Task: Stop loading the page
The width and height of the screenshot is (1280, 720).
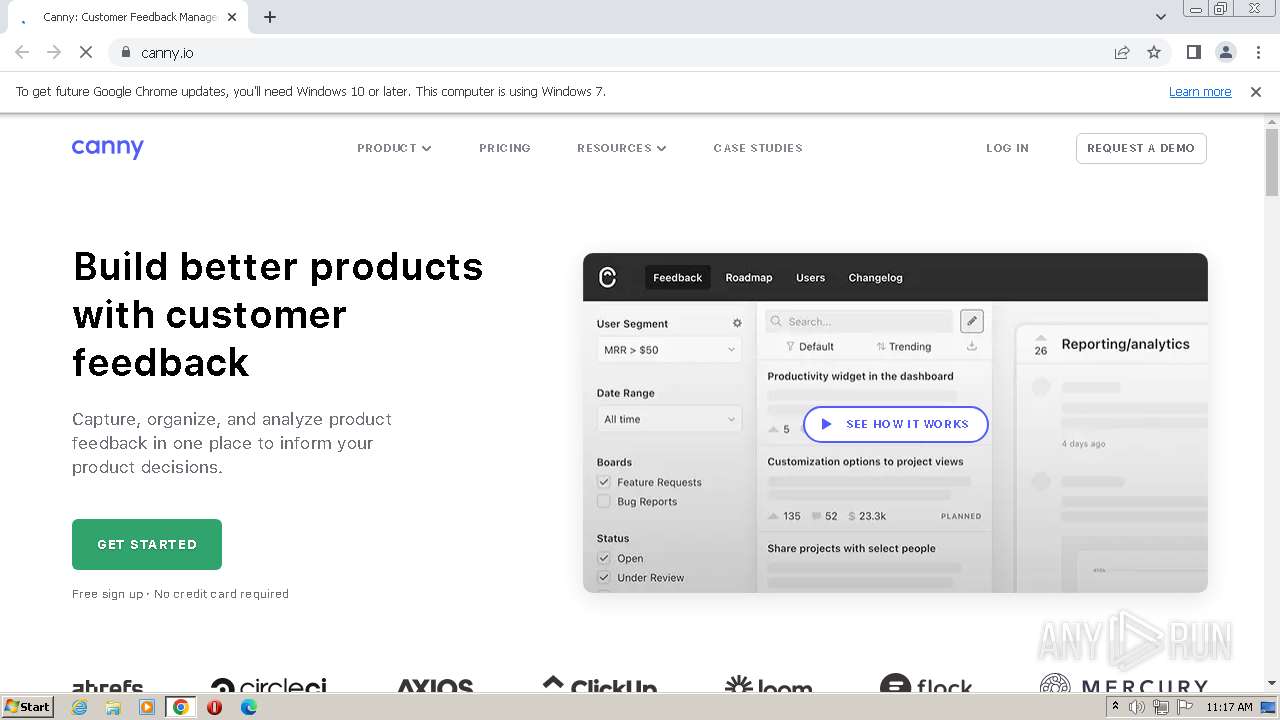Action: click(86, 52)
